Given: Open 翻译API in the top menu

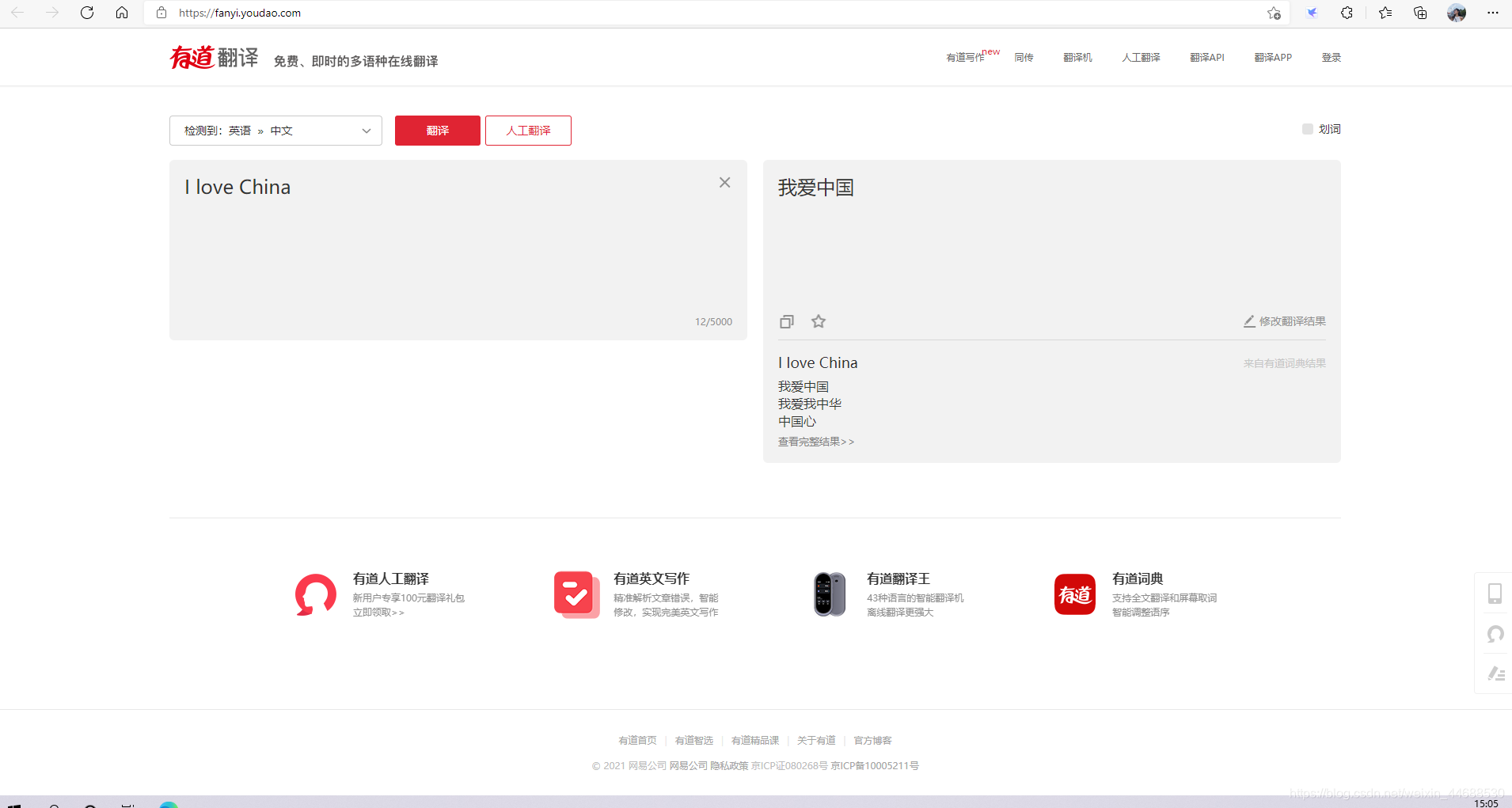Looking at the screenshot, I should pos(1207,57).
